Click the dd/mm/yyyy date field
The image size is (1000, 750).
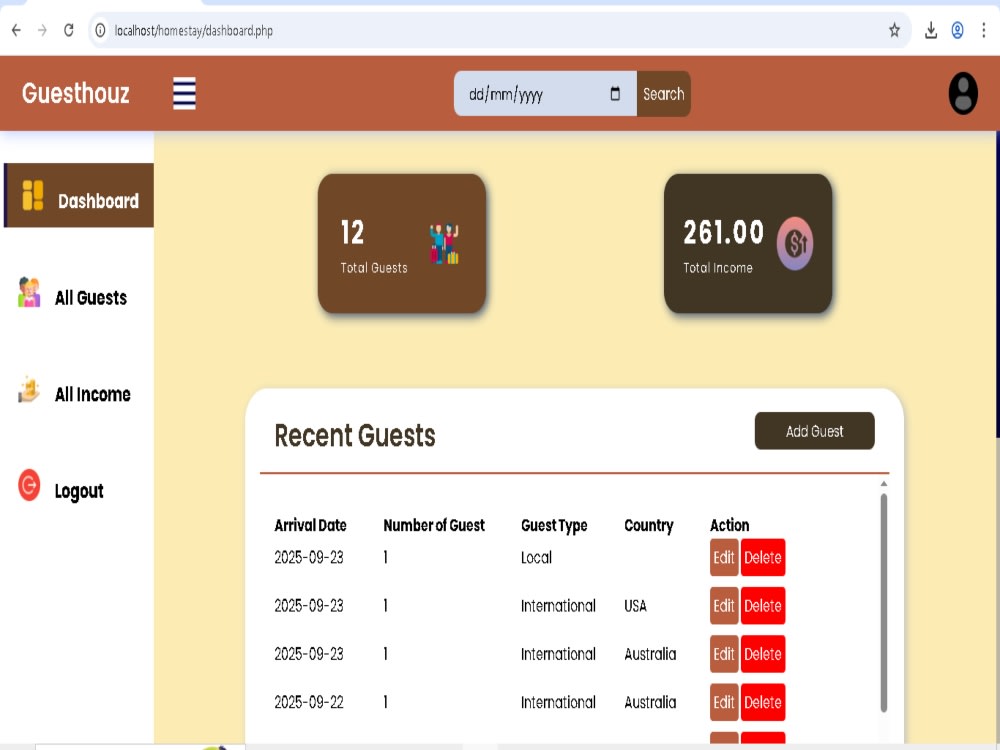coord(545,94)
